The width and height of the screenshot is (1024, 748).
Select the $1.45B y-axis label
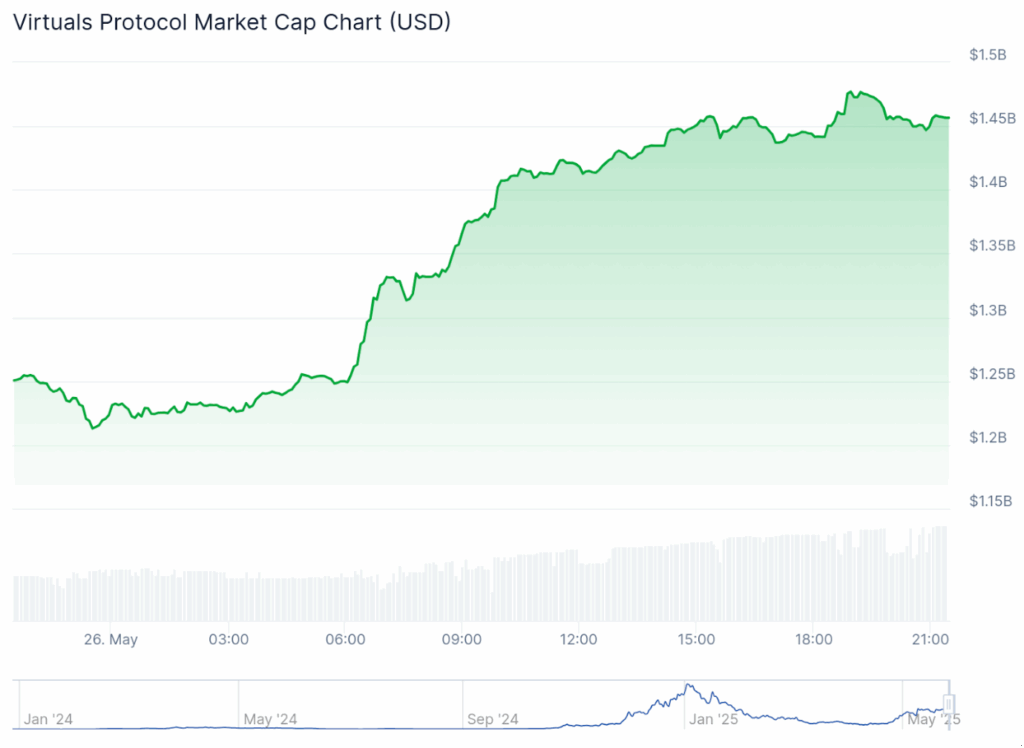[x=992, y=119]
